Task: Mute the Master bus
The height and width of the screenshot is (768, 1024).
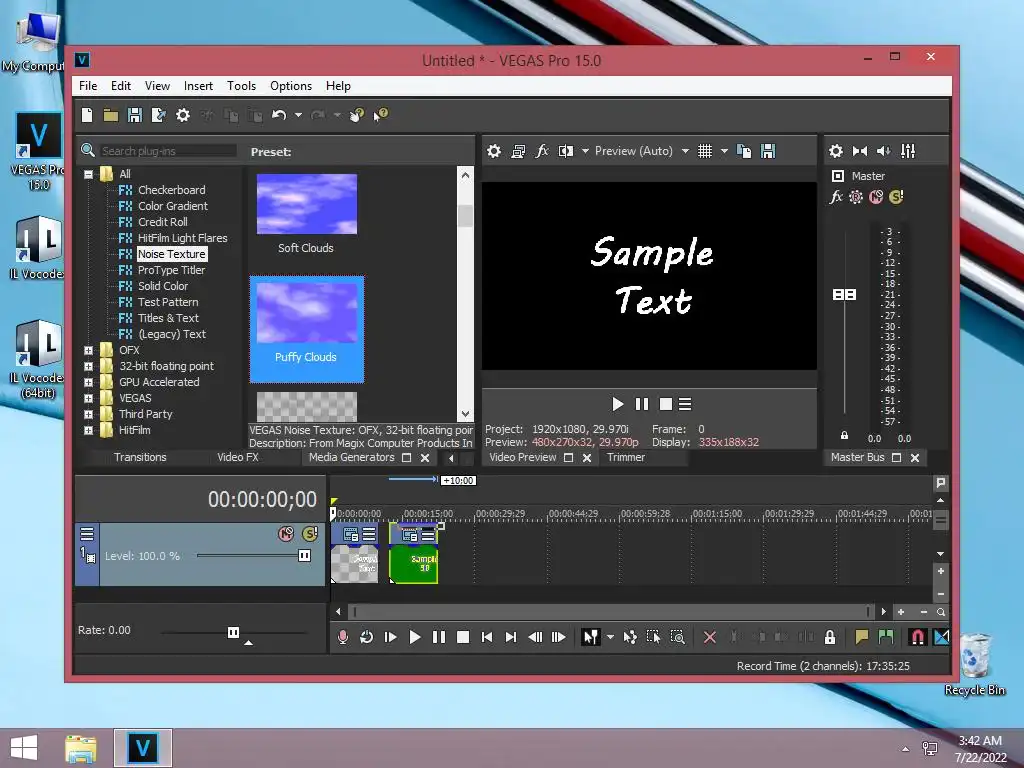Action: [x=876, y=197]
